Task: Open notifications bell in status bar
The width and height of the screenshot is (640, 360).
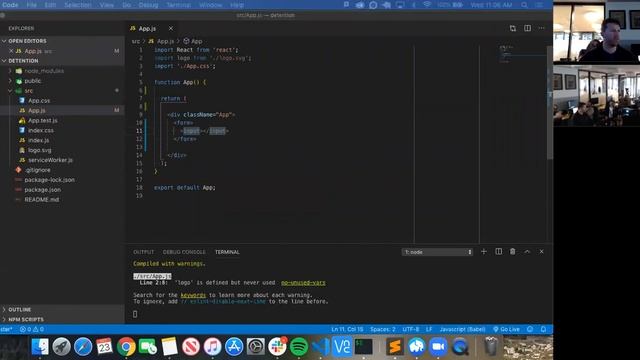Action: click(x=543, y=329)
